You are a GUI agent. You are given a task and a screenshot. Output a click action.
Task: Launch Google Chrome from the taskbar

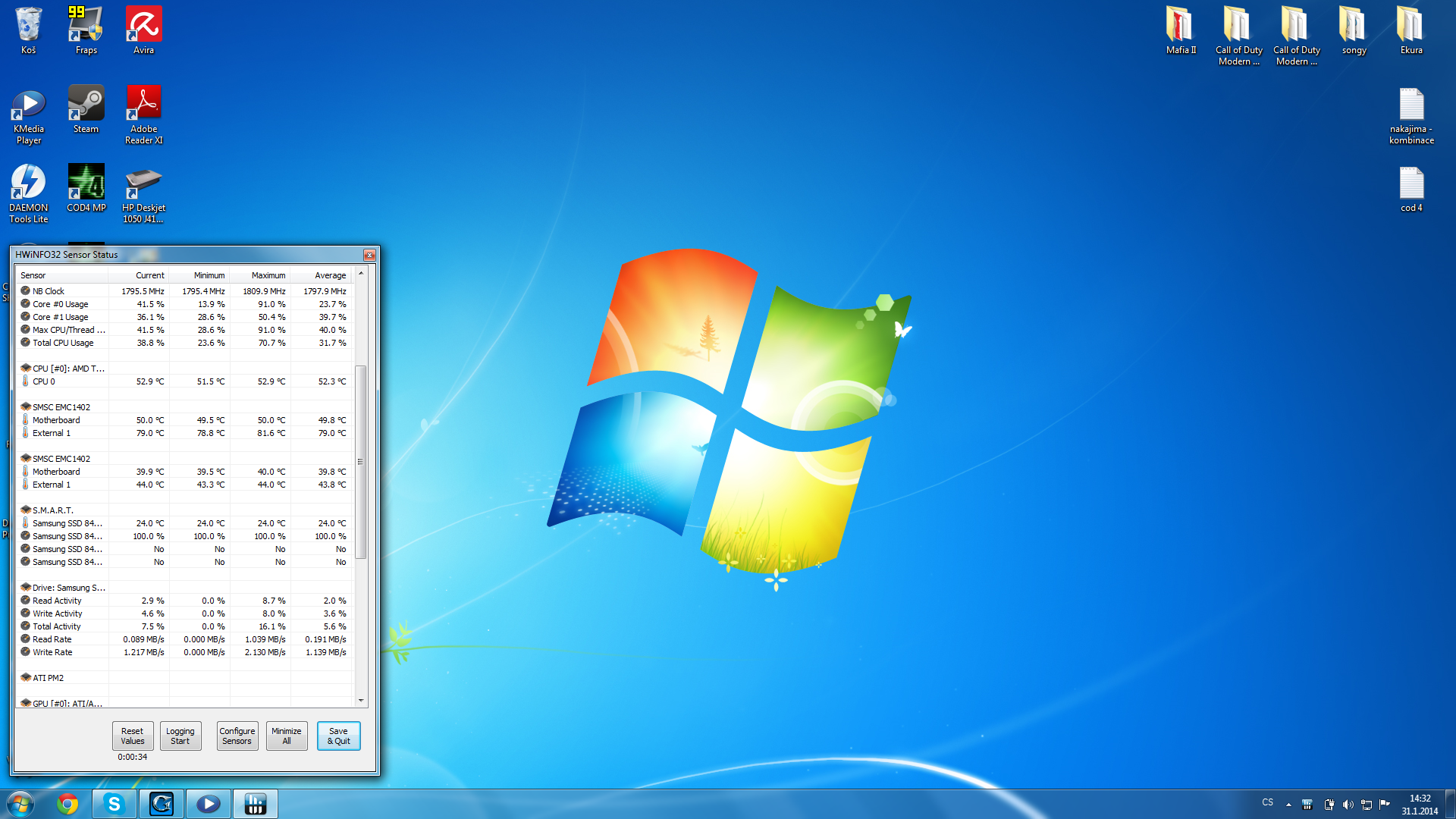pos(67,804)
